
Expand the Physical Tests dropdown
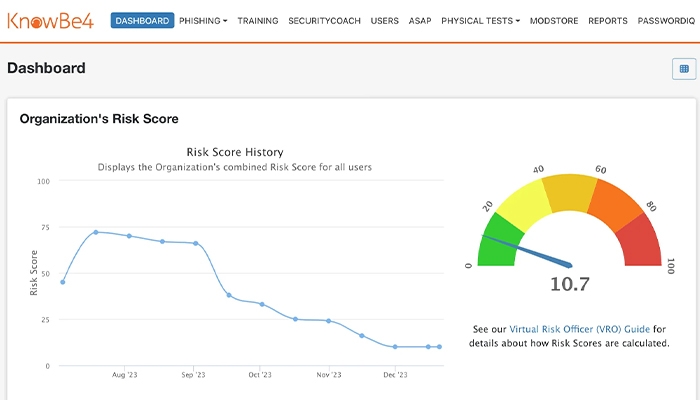[480, 21]
